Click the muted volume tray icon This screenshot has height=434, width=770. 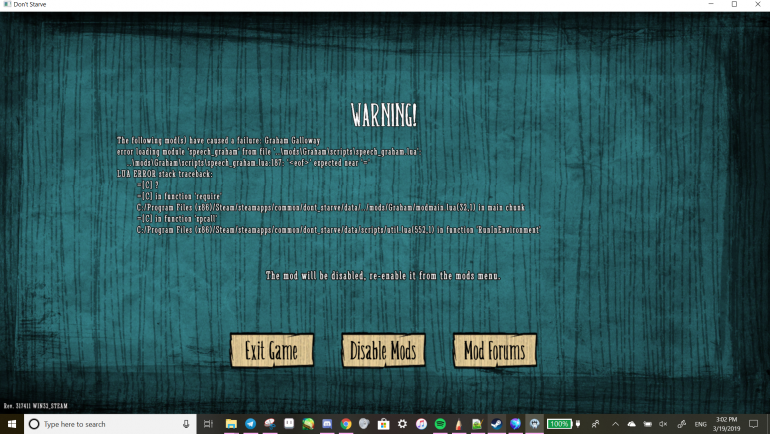pyautogui.click(x=663, y=424)
